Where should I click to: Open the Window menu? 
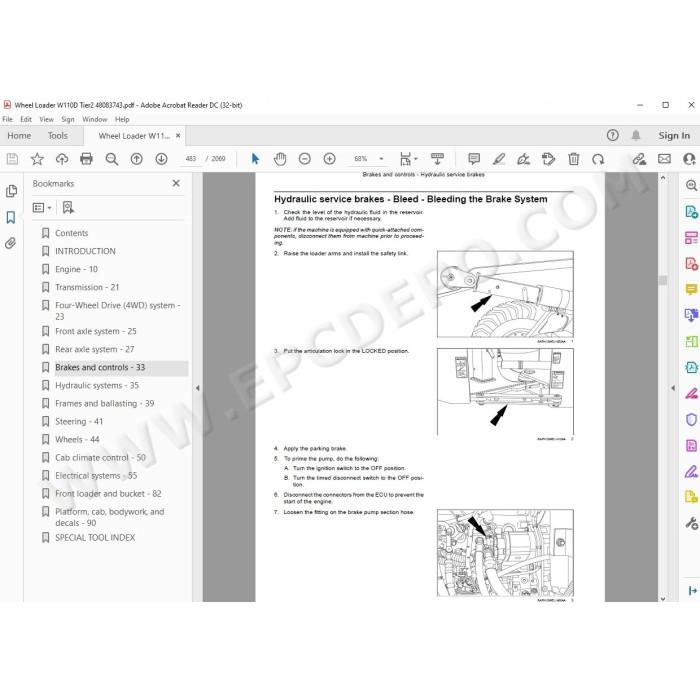tap(95, 119)
